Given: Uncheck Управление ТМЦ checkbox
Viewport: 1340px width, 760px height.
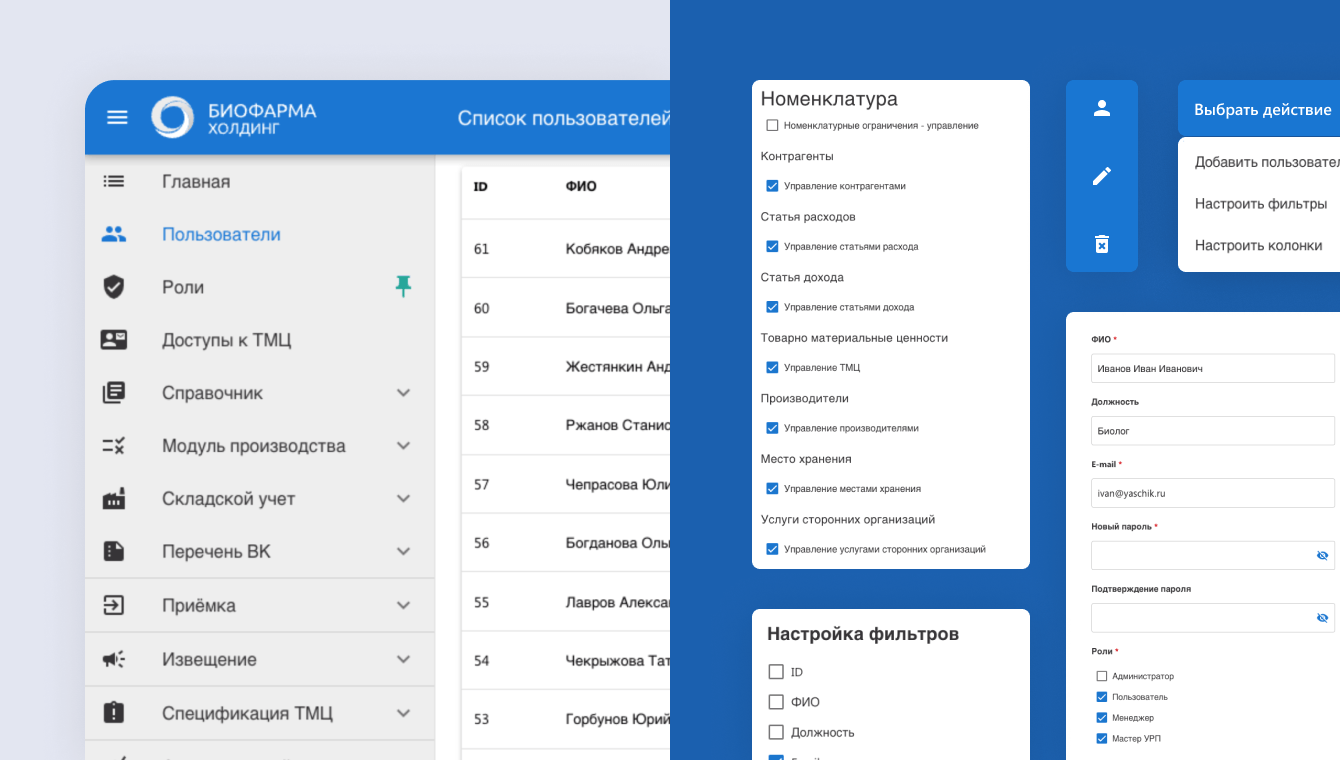Looking at the screenshot, I should [x=772, y=367].
